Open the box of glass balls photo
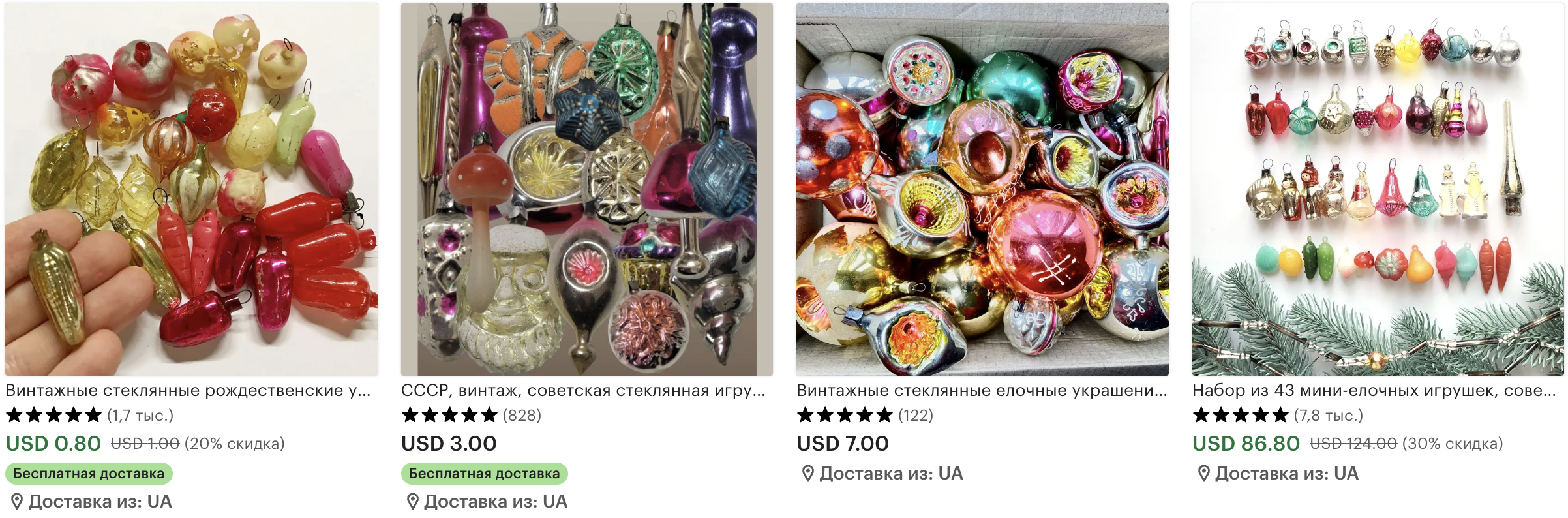The image size is (1568, 518). coord(982,189)
